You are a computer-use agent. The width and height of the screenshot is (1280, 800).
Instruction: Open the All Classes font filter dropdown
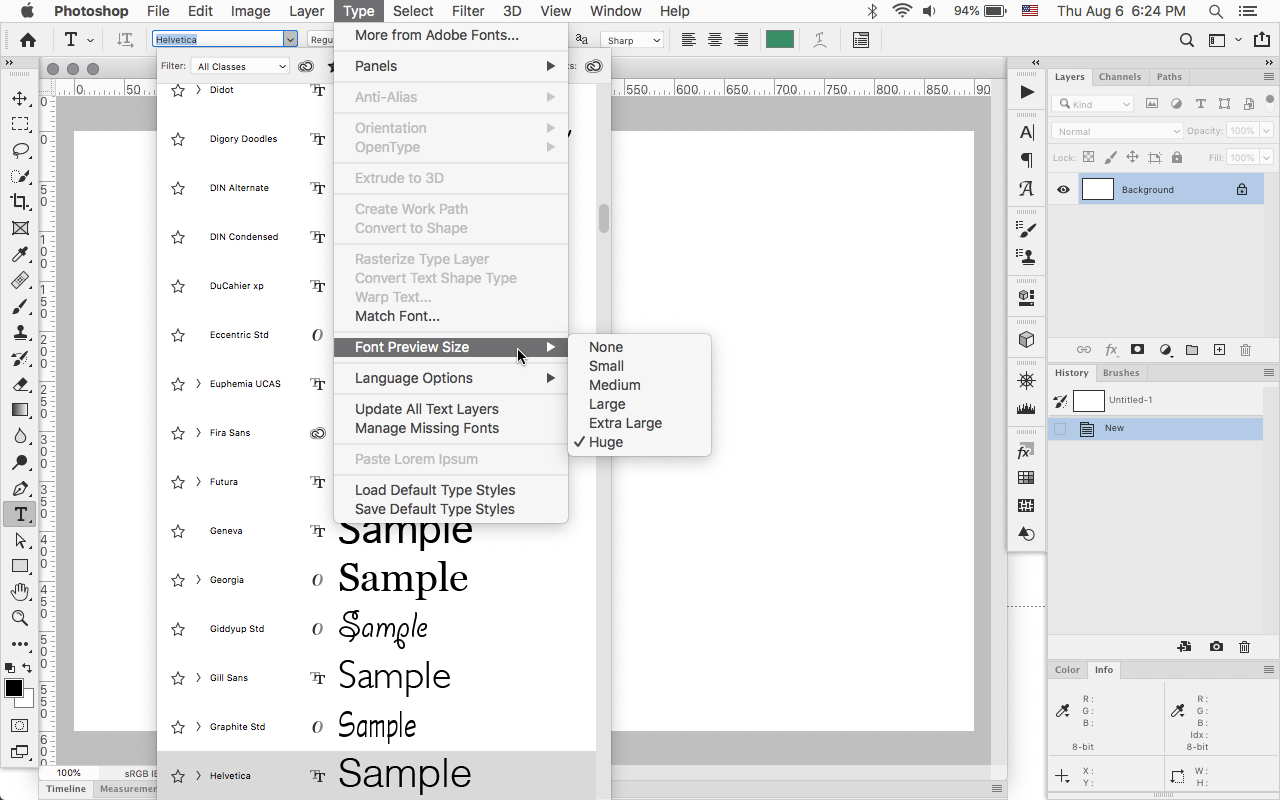[240, 66]
